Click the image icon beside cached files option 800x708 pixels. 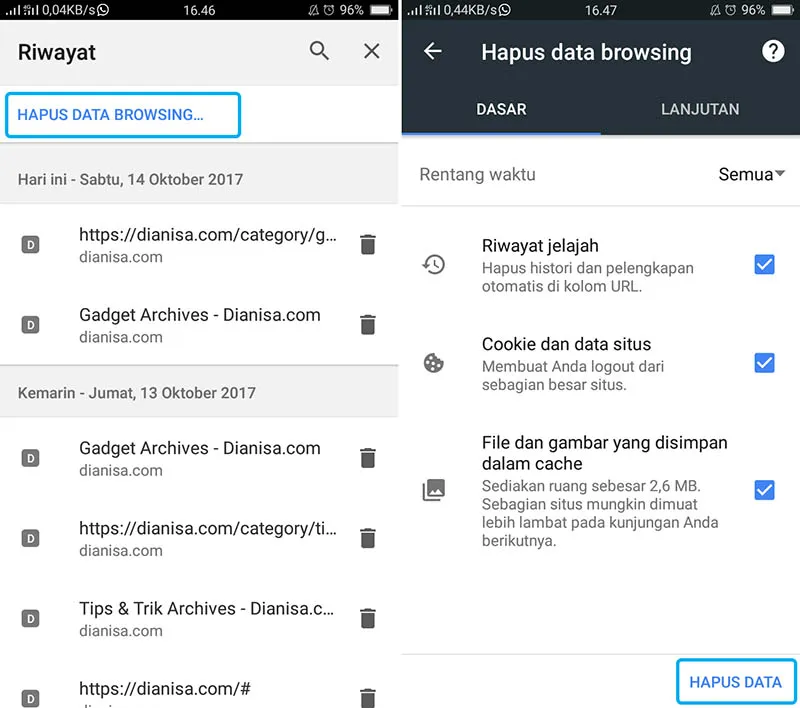[x=433, y=490]
